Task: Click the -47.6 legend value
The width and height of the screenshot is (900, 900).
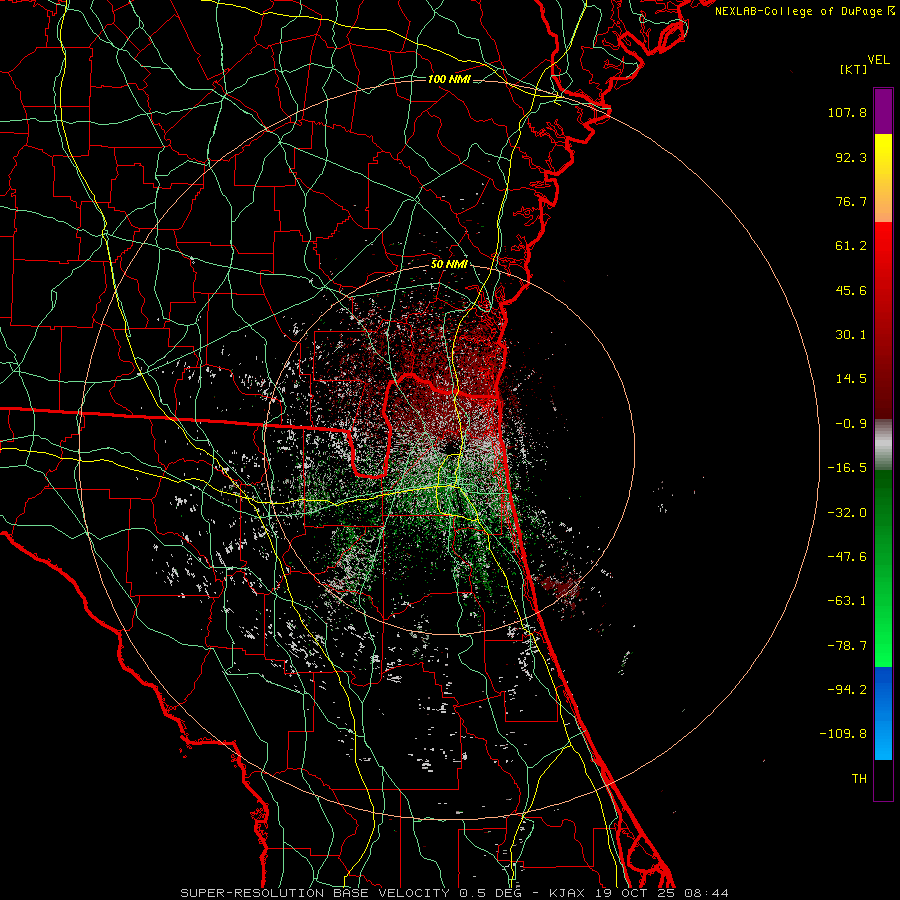Action: pos(847,557)
